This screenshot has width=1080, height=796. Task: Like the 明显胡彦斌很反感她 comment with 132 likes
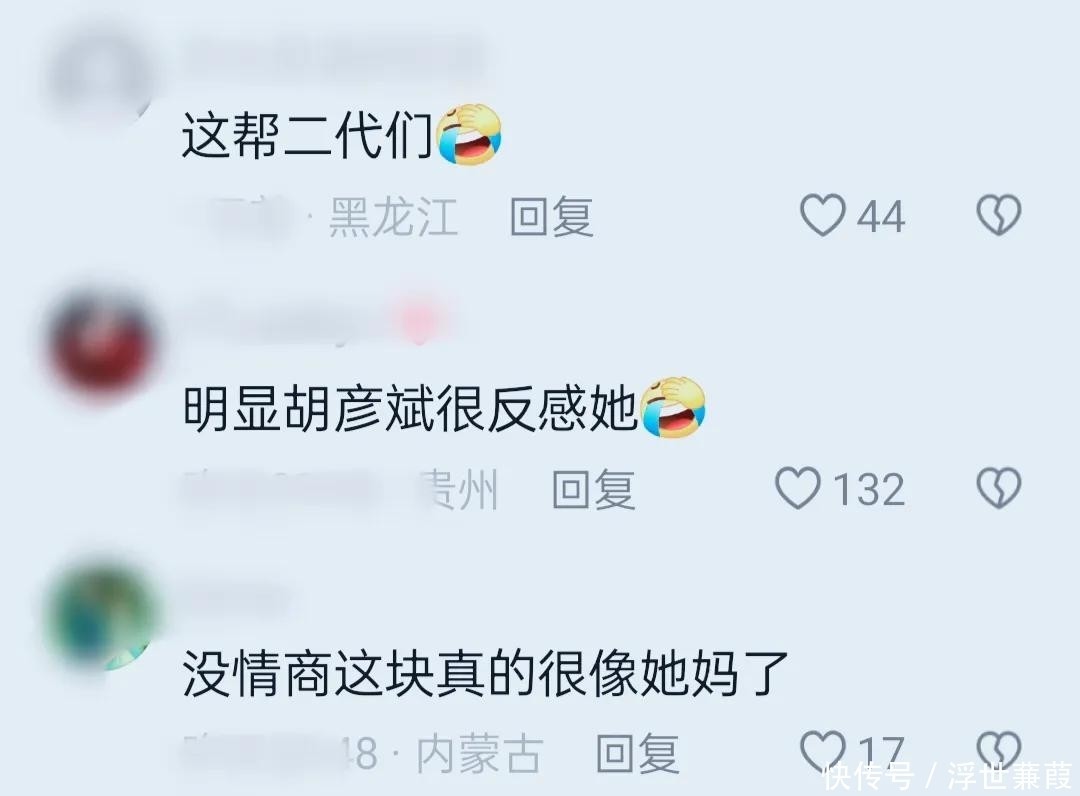[x=798, y=488]
